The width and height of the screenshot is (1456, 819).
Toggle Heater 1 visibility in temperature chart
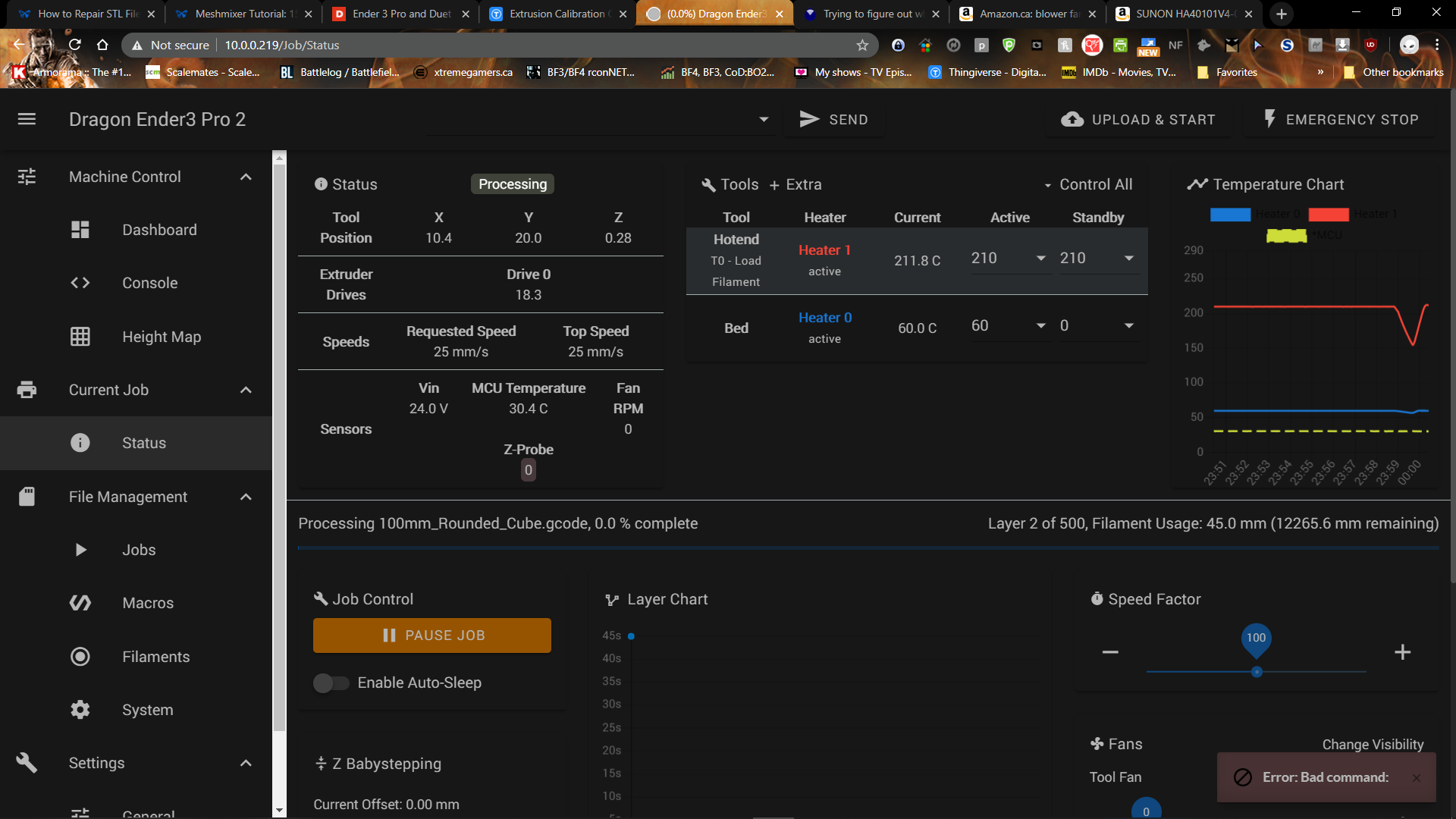pyautogui.click(x=1354, y=215)
